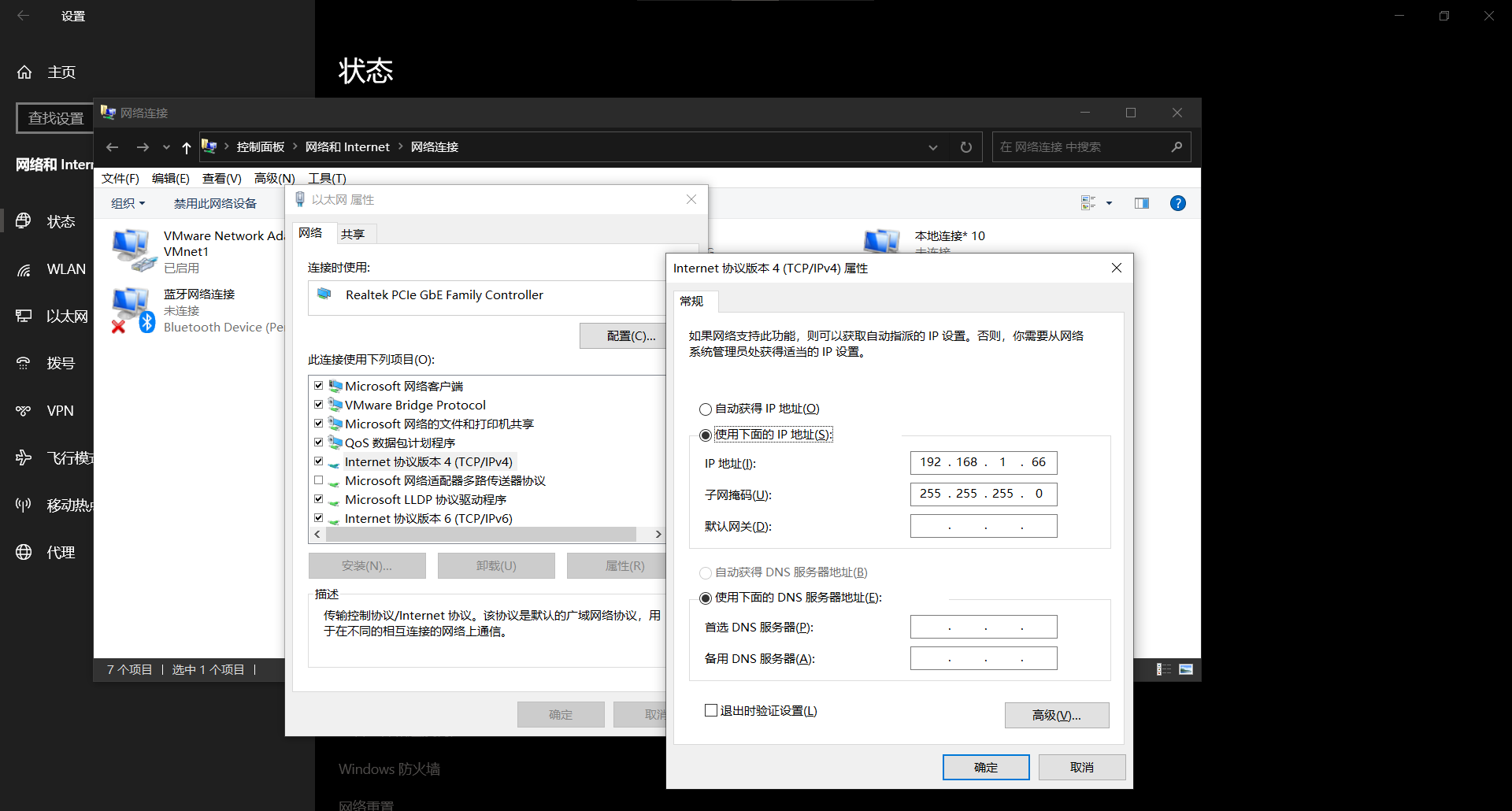Viewport: 1512px width, 811px height.
Task: Confirm IPv4 settings with 确定 button
Action: pyautogui.click(x=985, y=767)
